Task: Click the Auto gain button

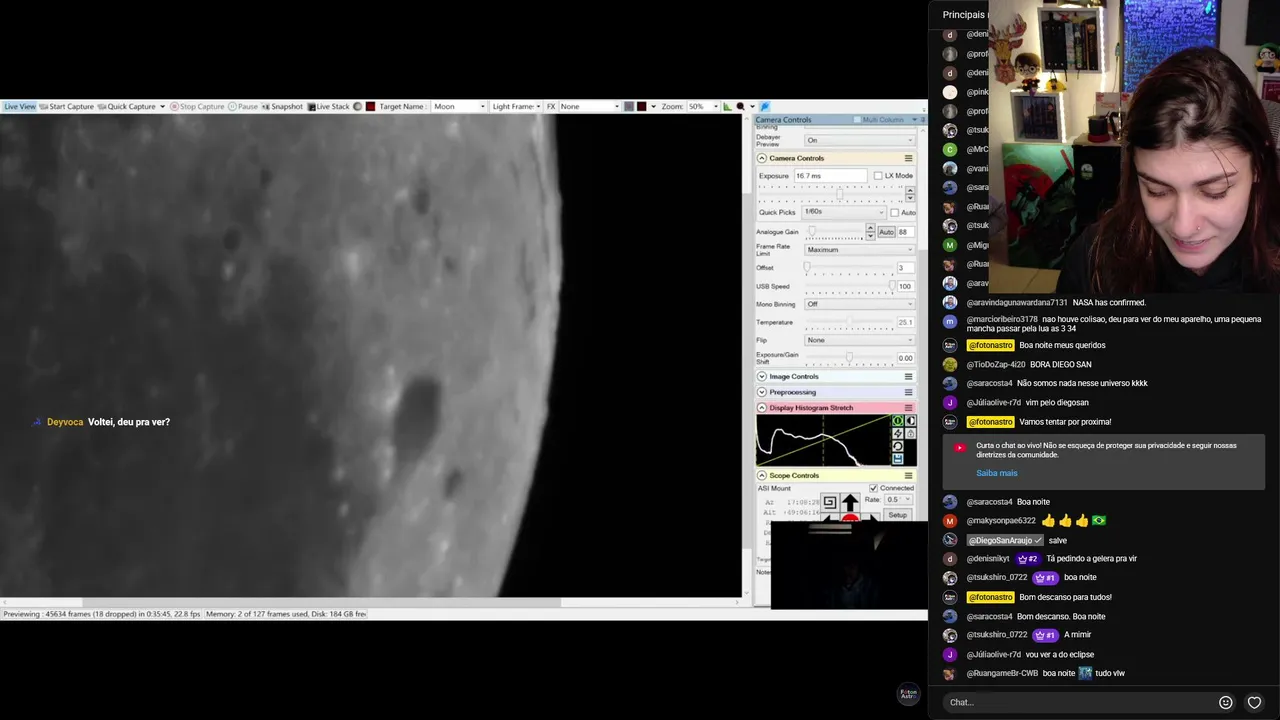Action: pos(886,232)
